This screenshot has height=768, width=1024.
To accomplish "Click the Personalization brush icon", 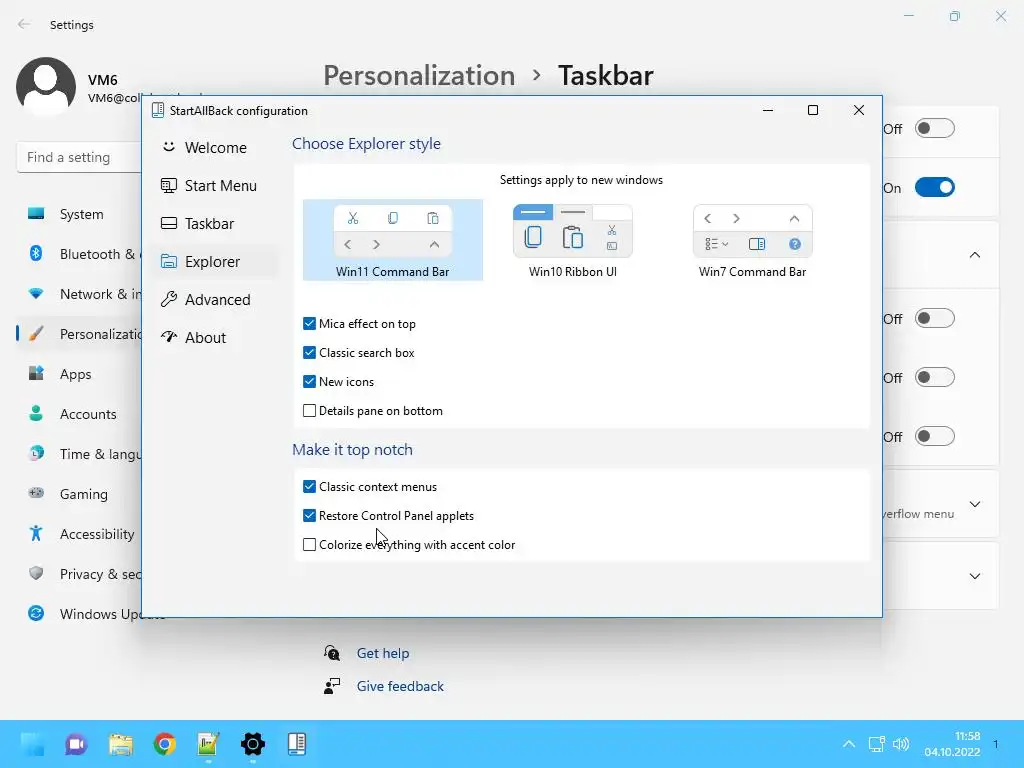I will click(x=36, y=334).
